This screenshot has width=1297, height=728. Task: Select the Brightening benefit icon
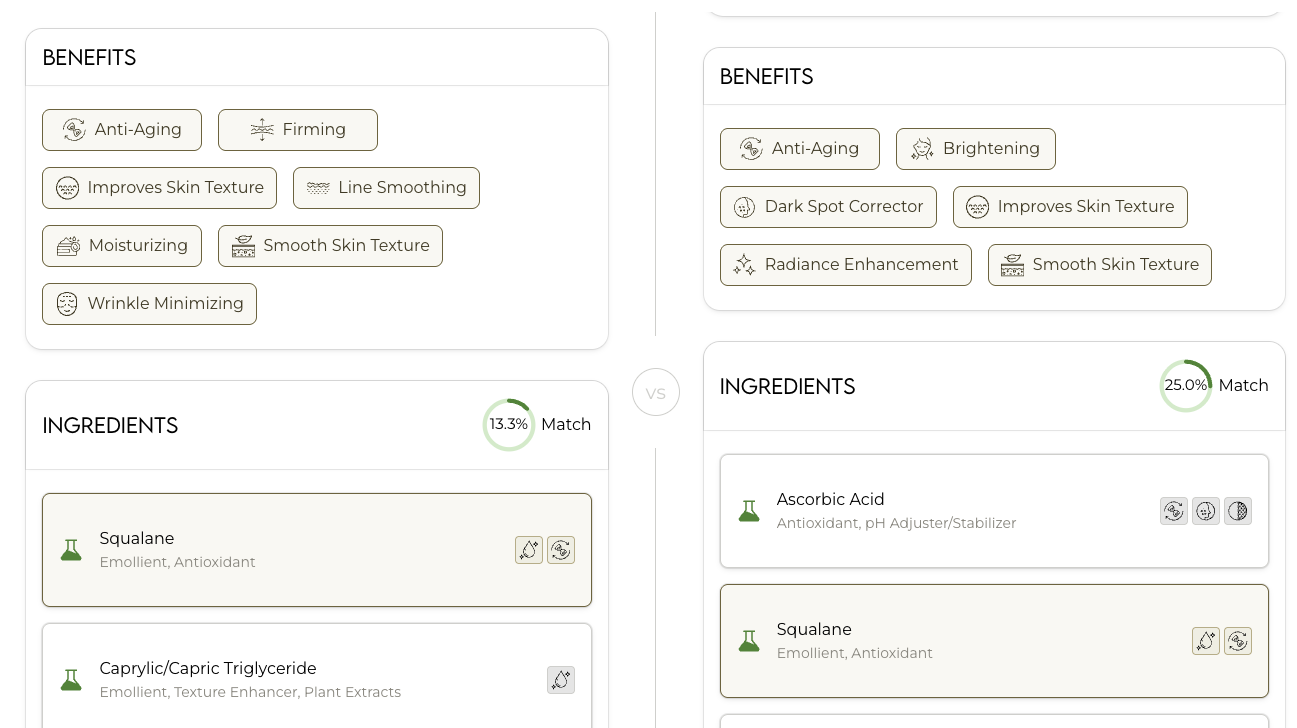click(x=922, y=149)
